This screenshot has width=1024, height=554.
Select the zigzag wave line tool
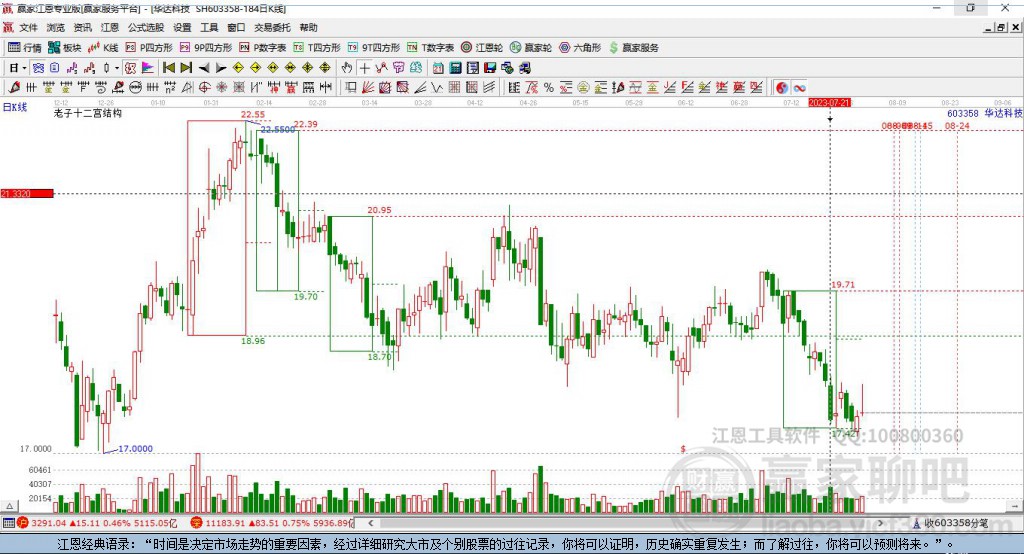[437, 88]
